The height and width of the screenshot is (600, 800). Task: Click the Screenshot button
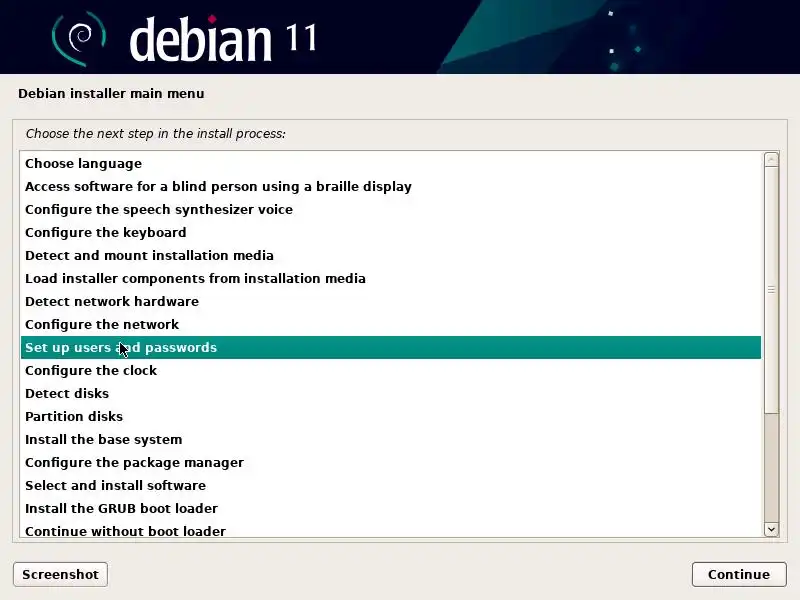click(60, 574)
